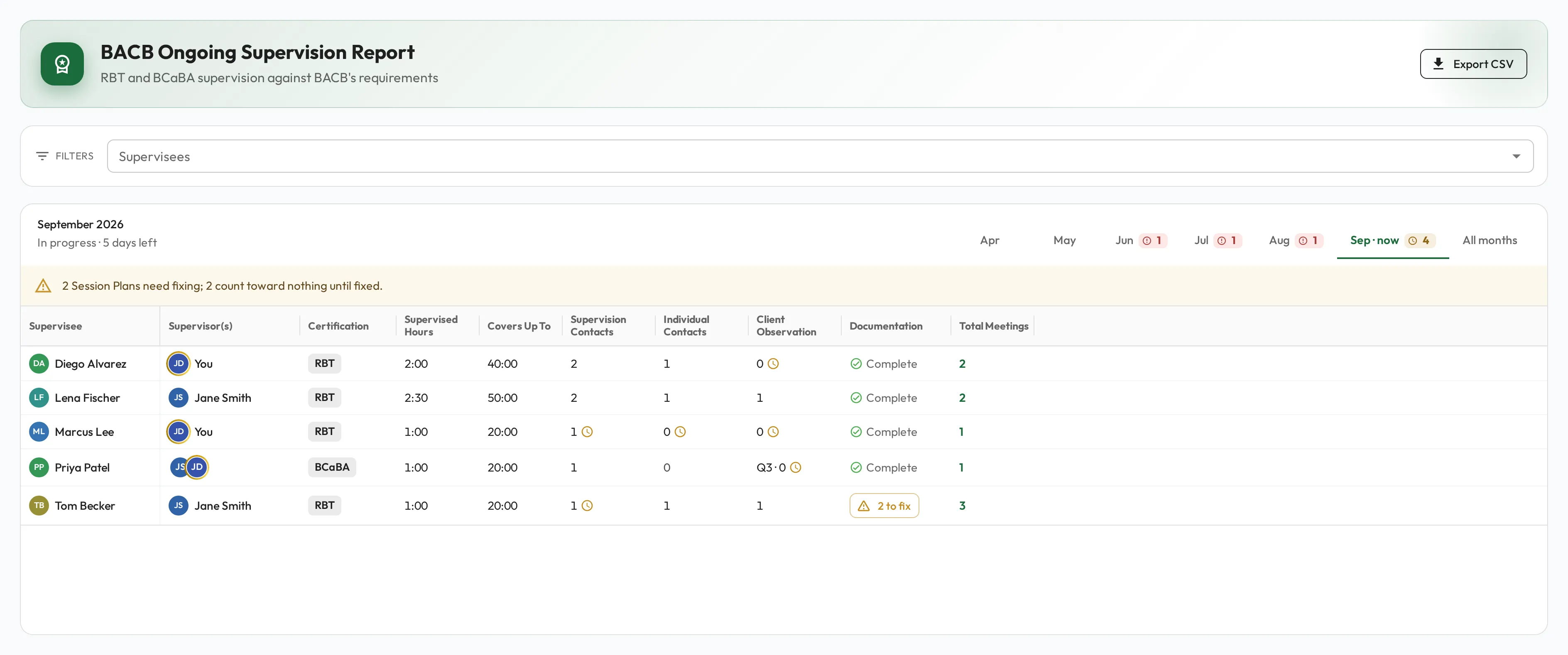Open the Supervisees filter dropdown
The image size is (1568, 655).
click(x=820, y=156)
